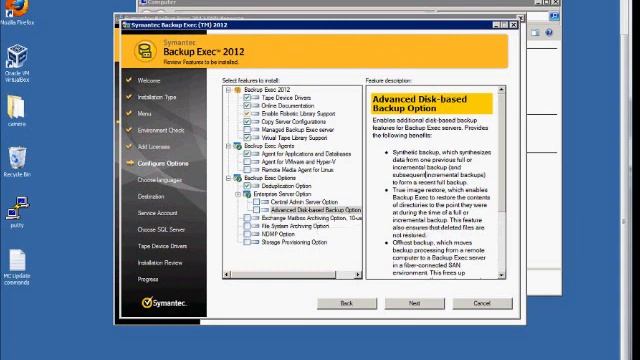Collapse the Backup Exec 2012 tree node

click(229, 90)
